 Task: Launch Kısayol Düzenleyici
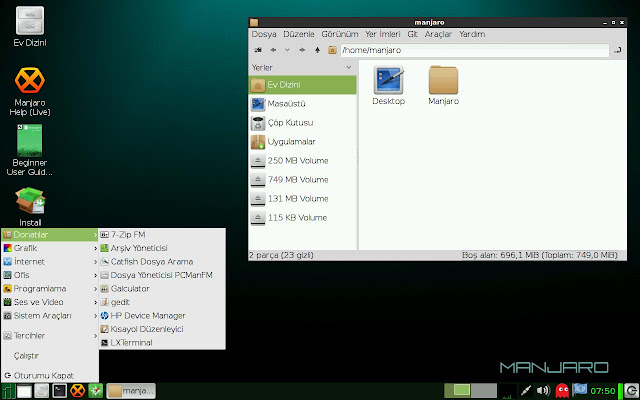162,329
